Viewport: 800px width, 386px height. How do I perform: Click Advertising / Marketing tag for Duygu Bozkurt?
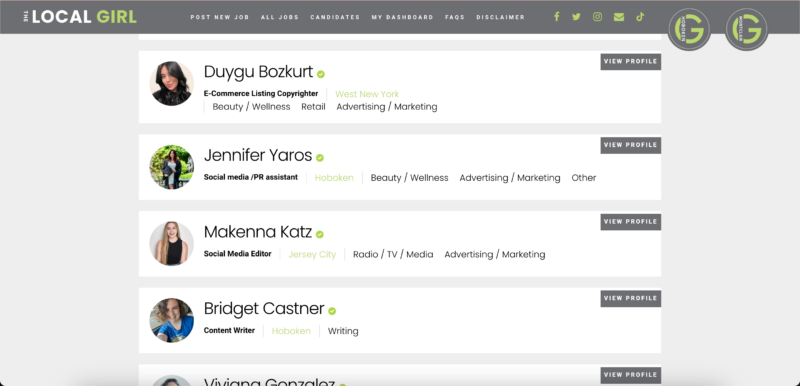[387, 107]
